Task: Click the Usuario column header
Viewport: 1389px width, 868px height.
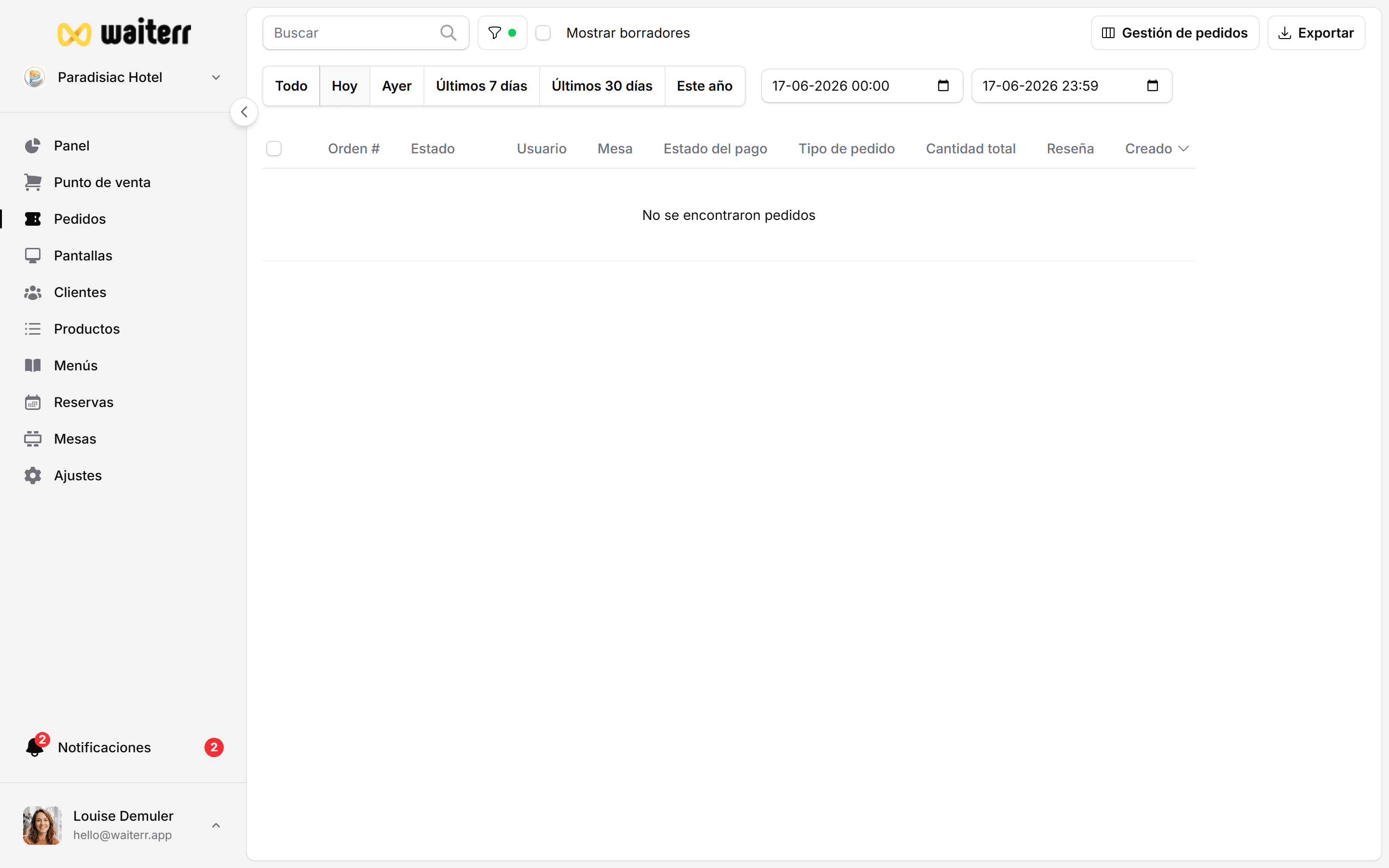Action: [x=541, y=149]
